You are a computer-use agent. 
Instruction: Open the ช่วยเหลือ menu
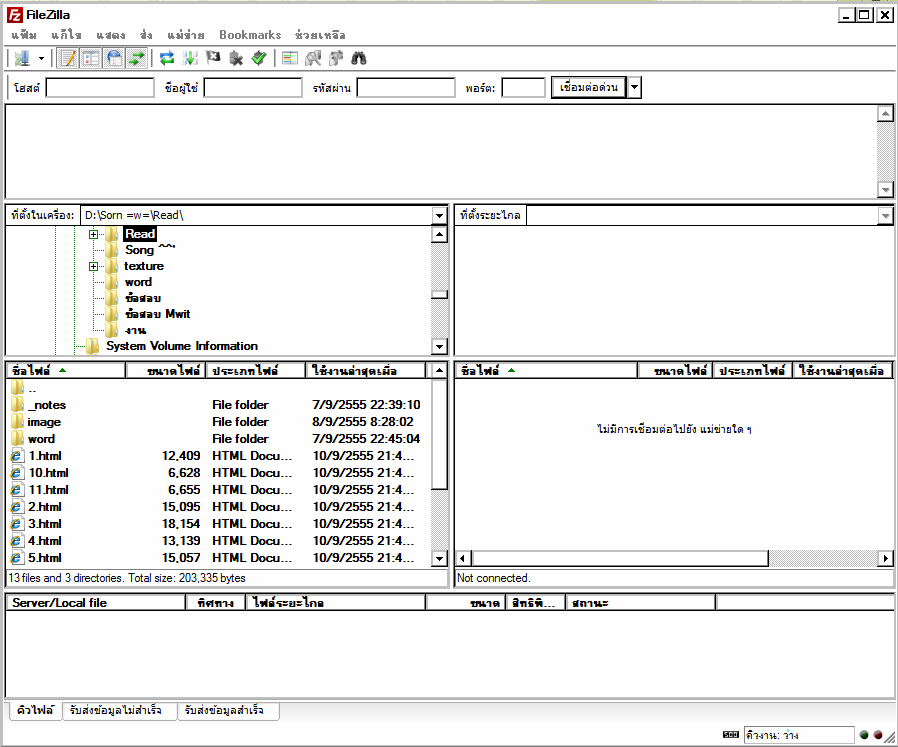320,35
